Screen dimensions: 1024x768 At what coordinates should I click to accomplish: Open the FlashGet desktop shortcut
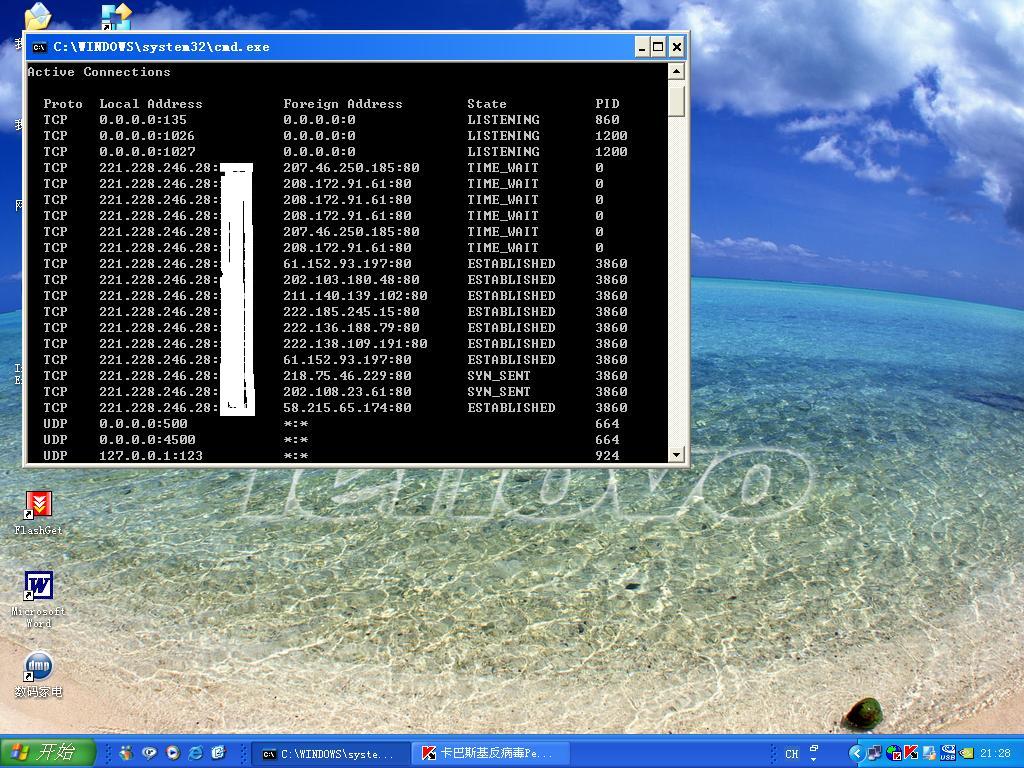[38, 513]
